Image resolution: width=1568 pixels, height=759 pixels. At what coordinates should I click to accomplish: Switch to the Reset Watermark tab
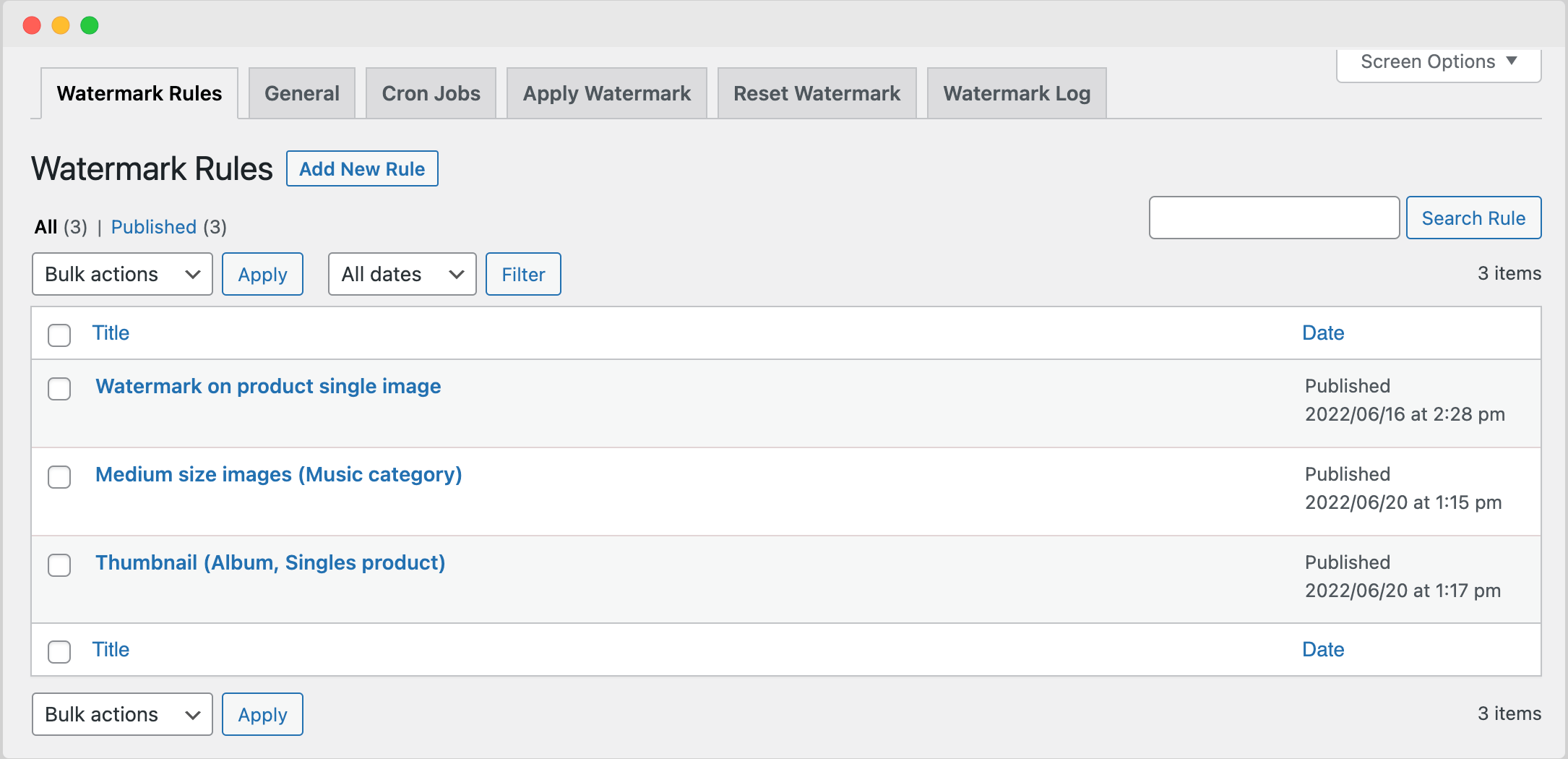coord(817,93)
